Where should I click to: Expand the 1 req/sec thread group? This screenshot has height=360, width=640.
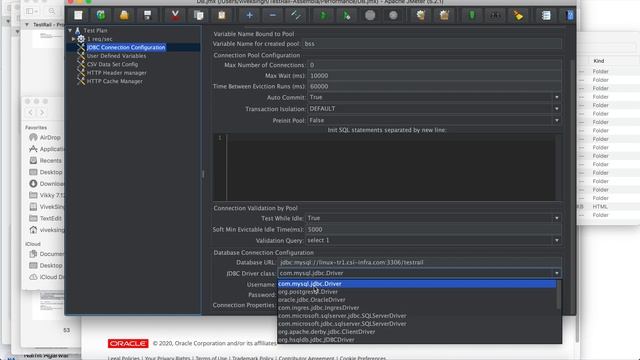pyautogui.click(x=73, y=39)
